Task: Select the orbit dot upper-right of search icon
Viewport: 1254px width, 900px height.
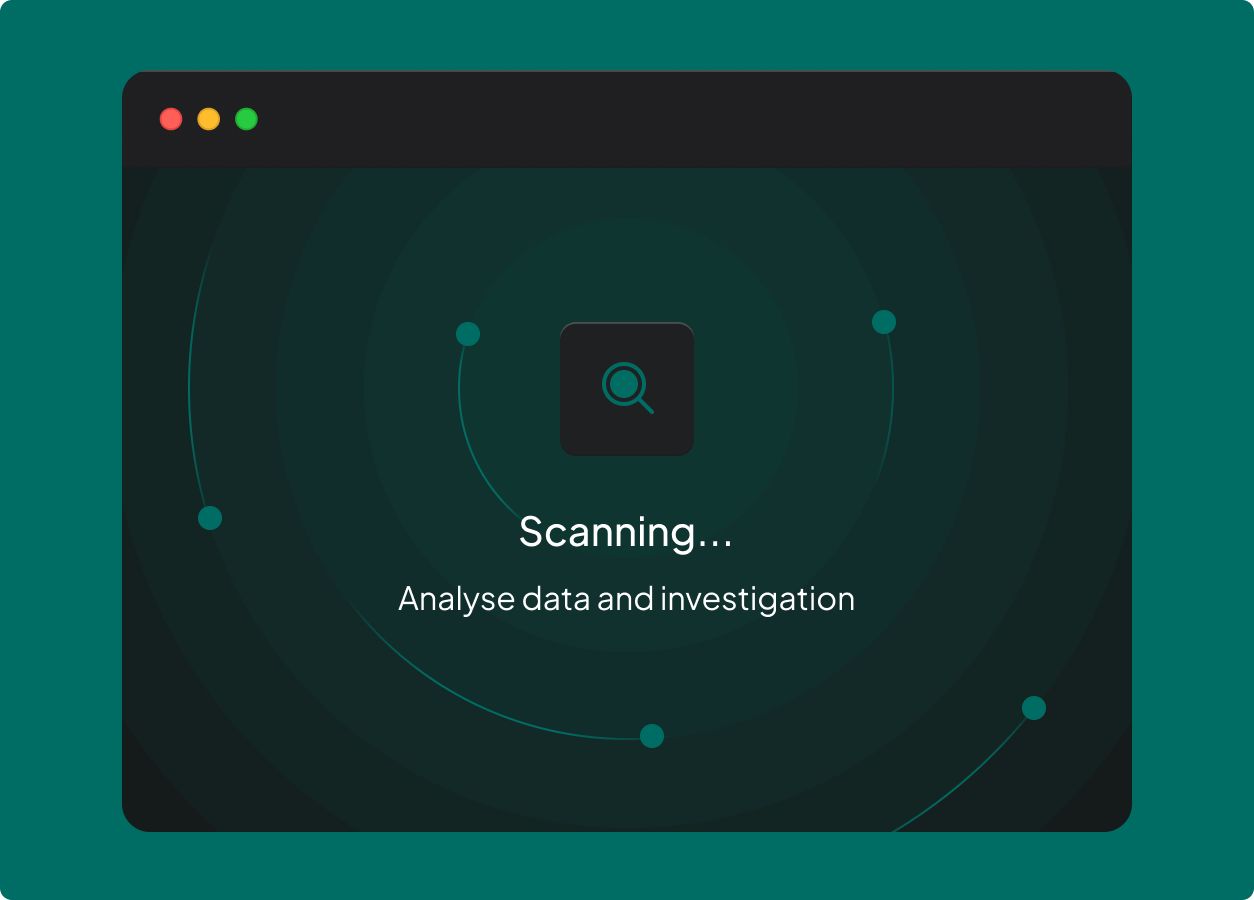Action: point(884,322)
